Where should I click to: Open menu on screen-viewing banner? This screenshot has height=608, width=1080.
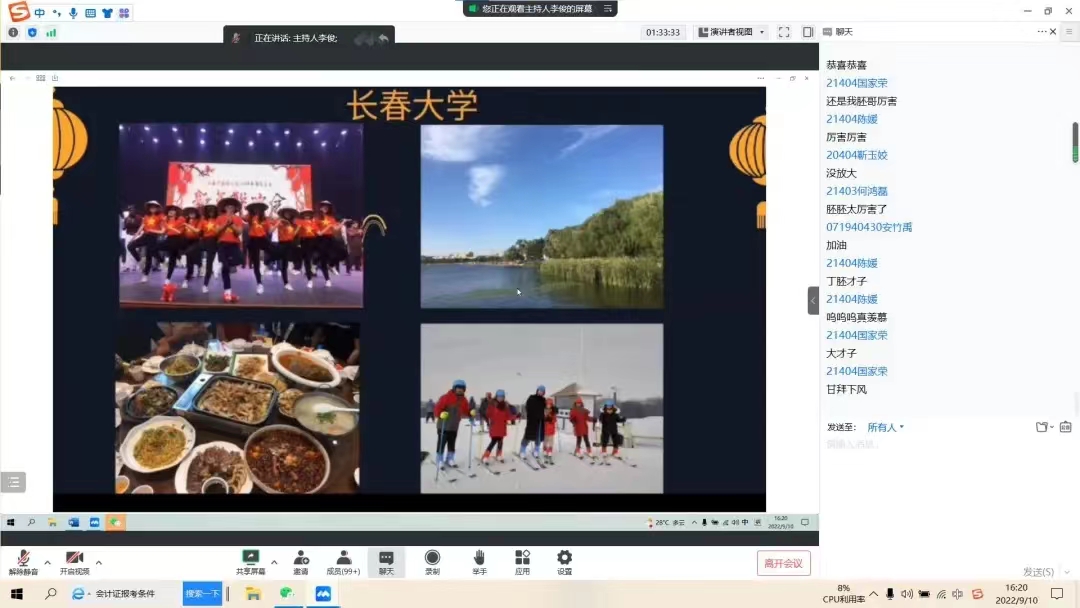[608, 9]
